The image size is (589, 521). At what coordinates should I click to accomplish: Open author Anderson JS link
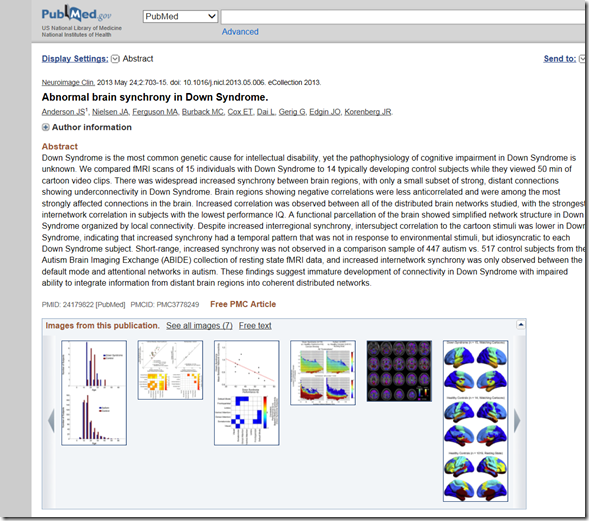point(63,112)
